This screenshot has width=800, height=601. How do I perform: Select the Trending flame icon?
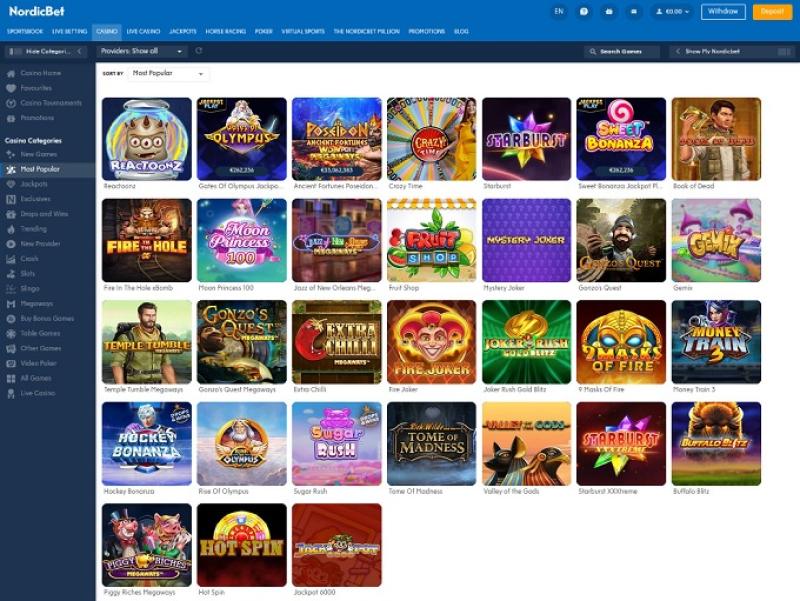pos(11,229)
